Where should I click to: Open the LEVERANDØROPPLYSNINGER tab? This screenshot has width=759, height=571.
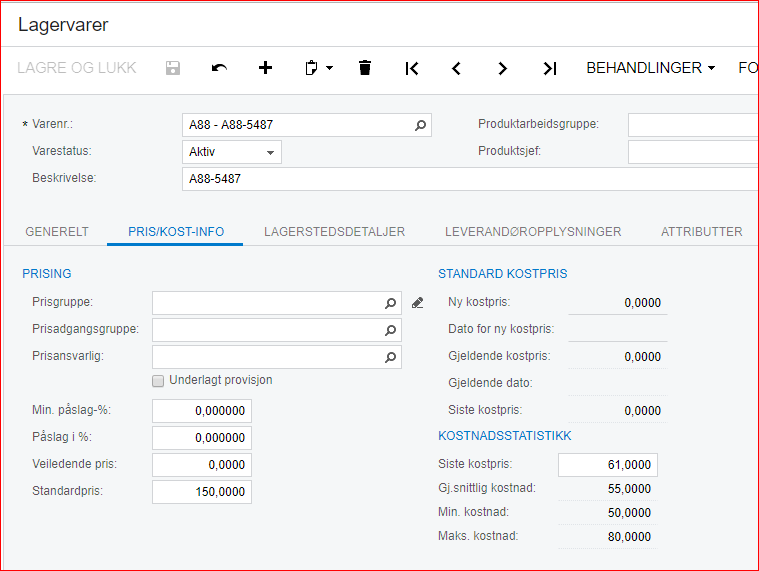coord(533,232)
